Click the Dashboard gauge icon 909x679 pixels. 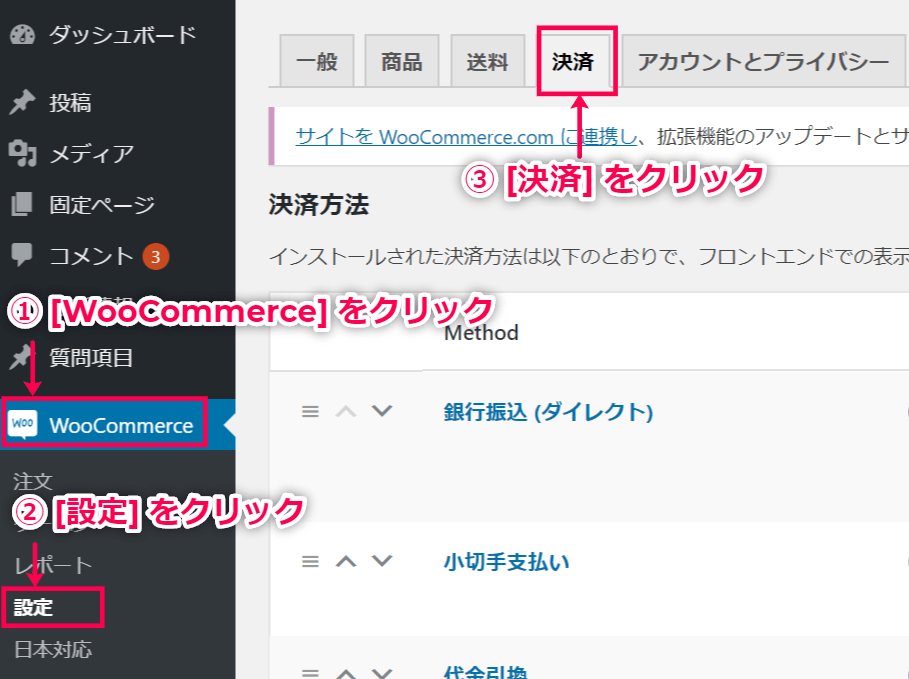coord(23,35)
